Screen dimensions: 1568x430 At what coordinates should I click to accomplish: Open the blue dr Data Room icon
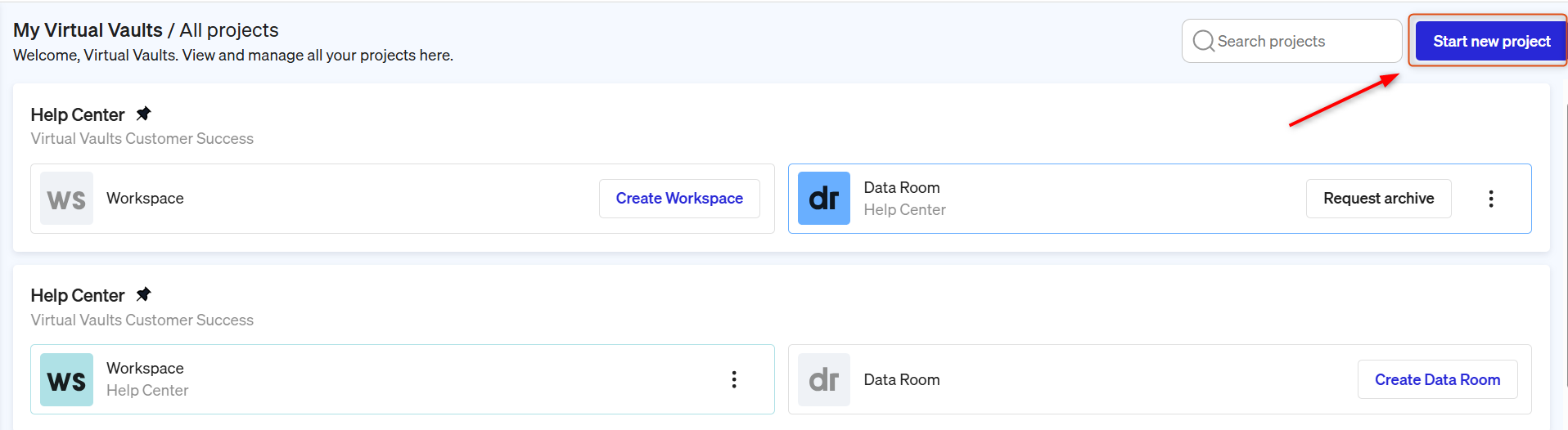point(824,199)
